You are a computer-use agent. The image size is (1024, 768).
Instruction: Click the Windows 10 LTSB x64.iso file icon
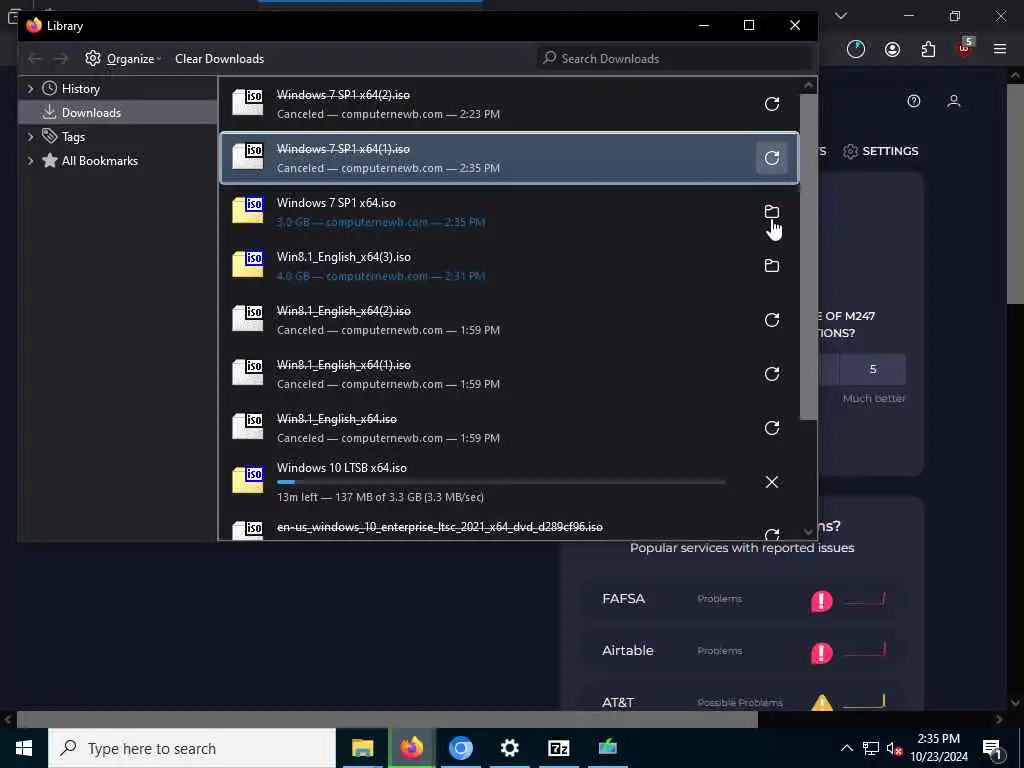click(x=248, y=480)
